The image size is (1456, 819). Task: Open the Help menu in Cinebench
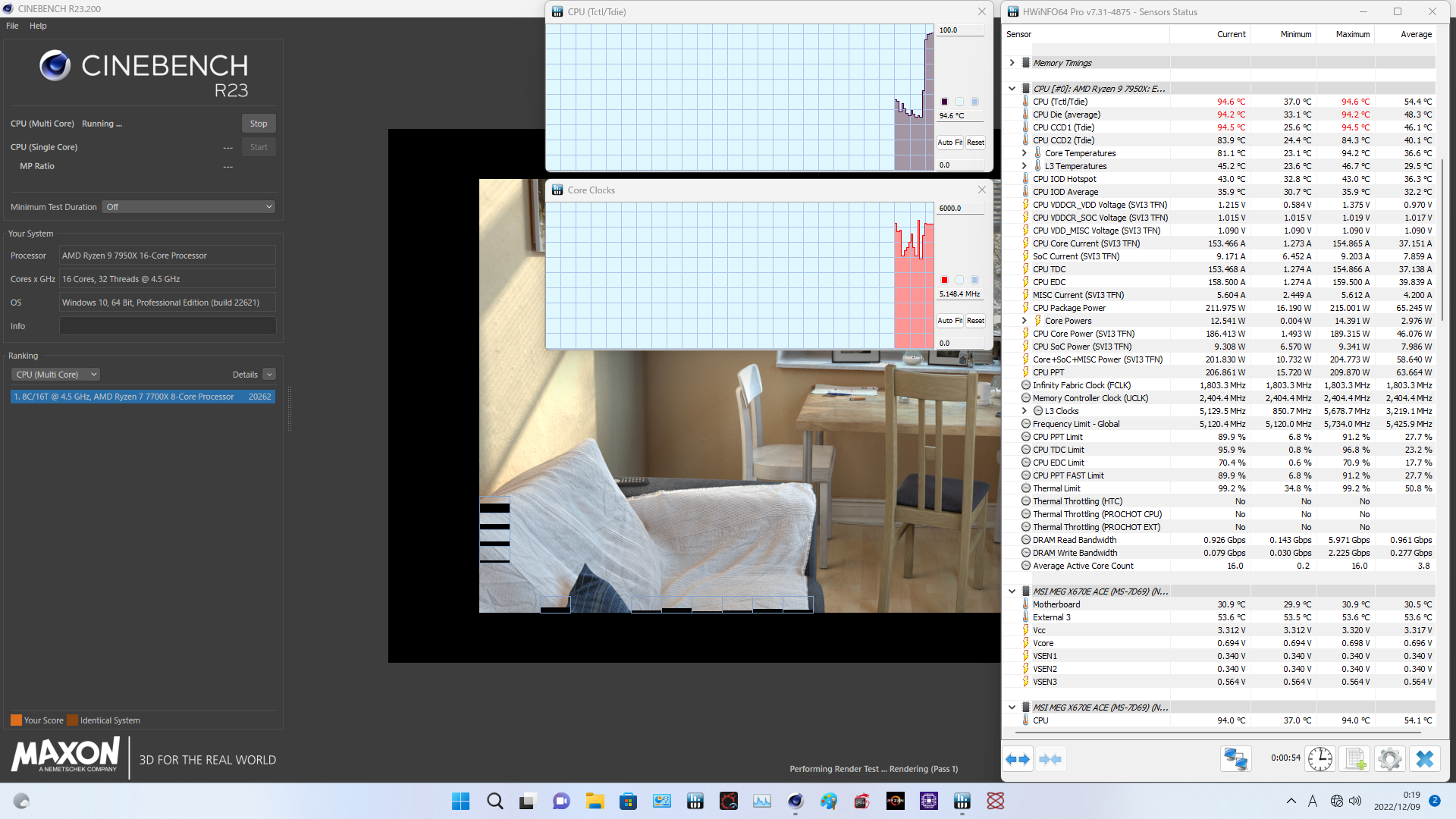pyautogui.click(x=38, y=26)
